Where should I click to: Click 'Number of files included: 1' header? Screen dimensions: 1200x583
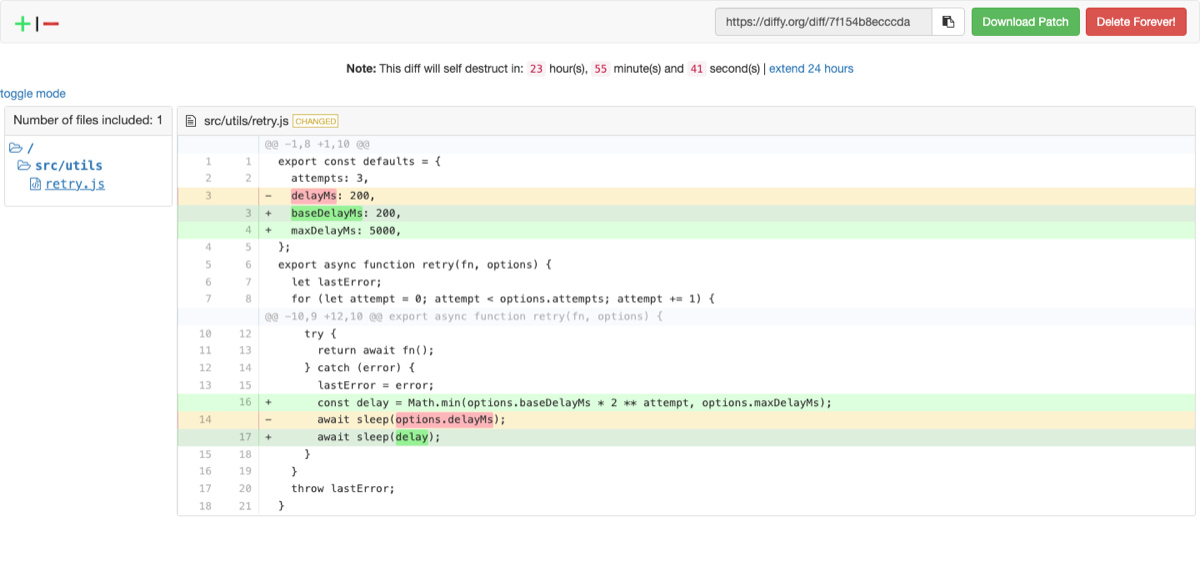pyautogui.click(x=88, y=120)
